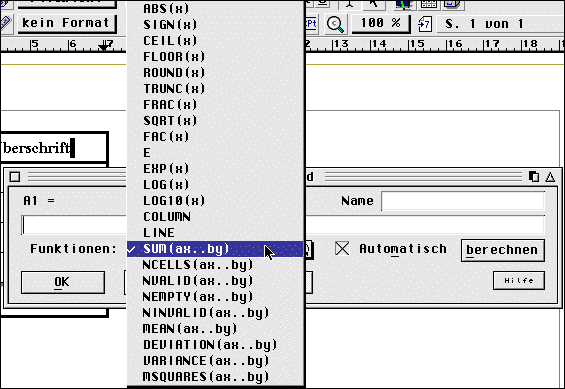Open the 100 % zoom dropdown
The height and width of the screenshot is (389, 565).
pyautogui.click(x=381, y=23)
